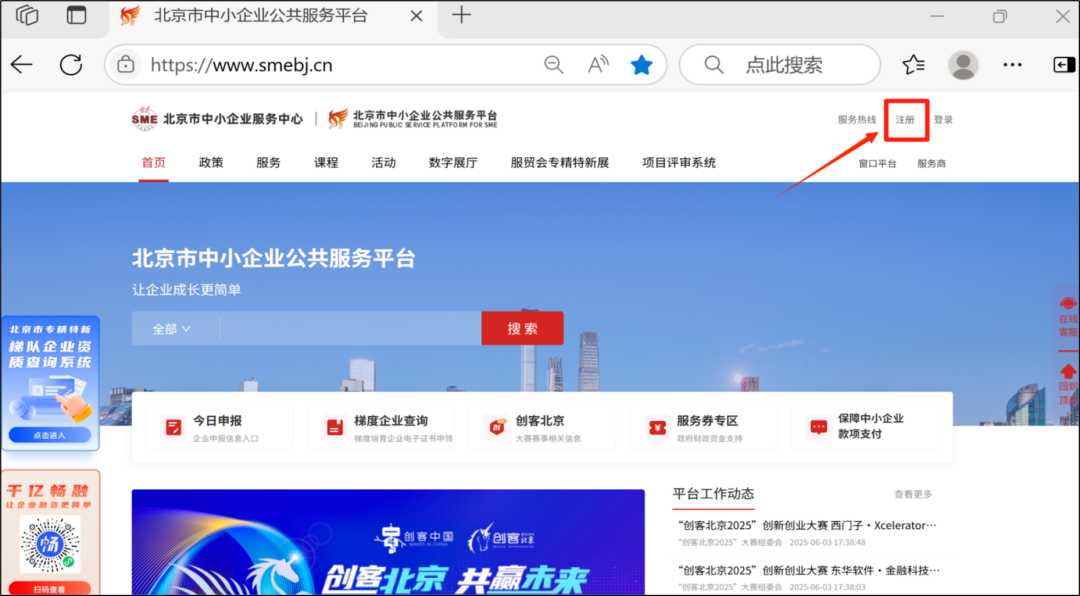This screenshot has height=596, width=1080.
Task: Open the 课程 nav tab
Action: [x=326, y=163]
